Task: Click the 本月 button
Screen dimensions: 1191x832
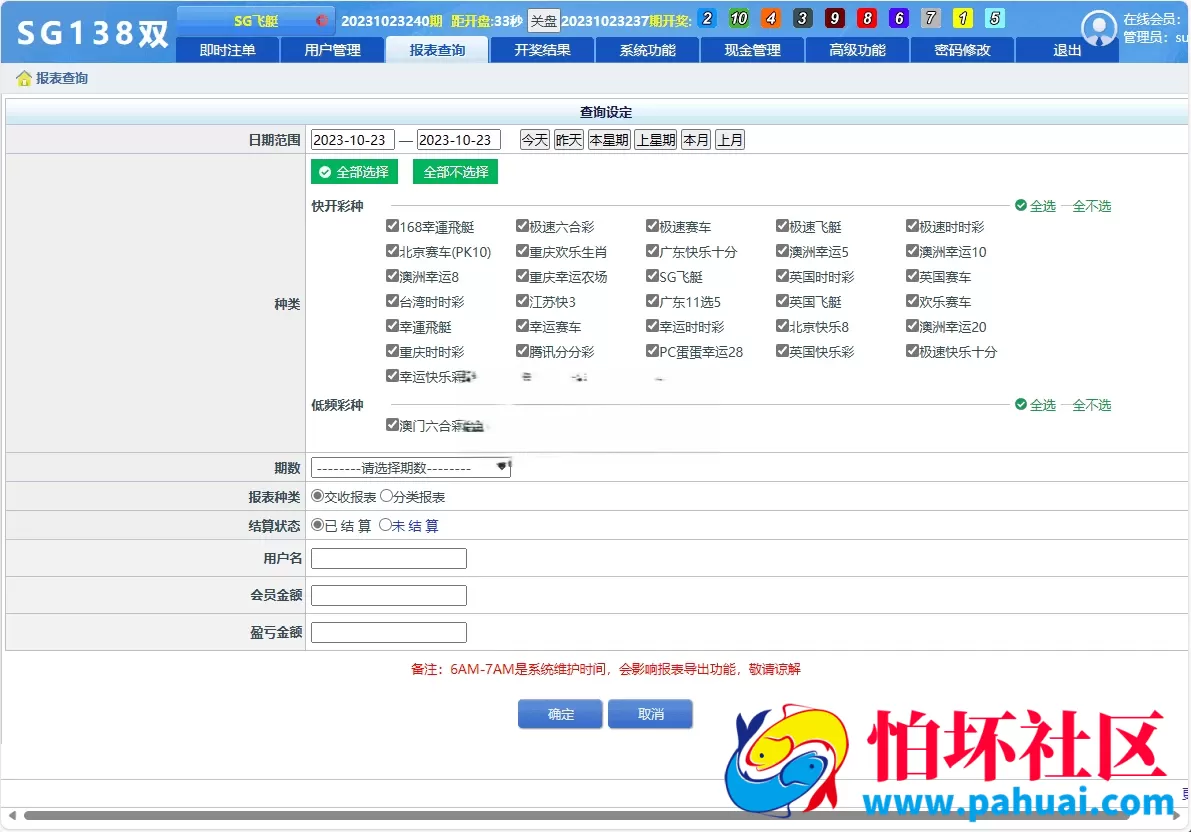Action: (x=696, y=140)
